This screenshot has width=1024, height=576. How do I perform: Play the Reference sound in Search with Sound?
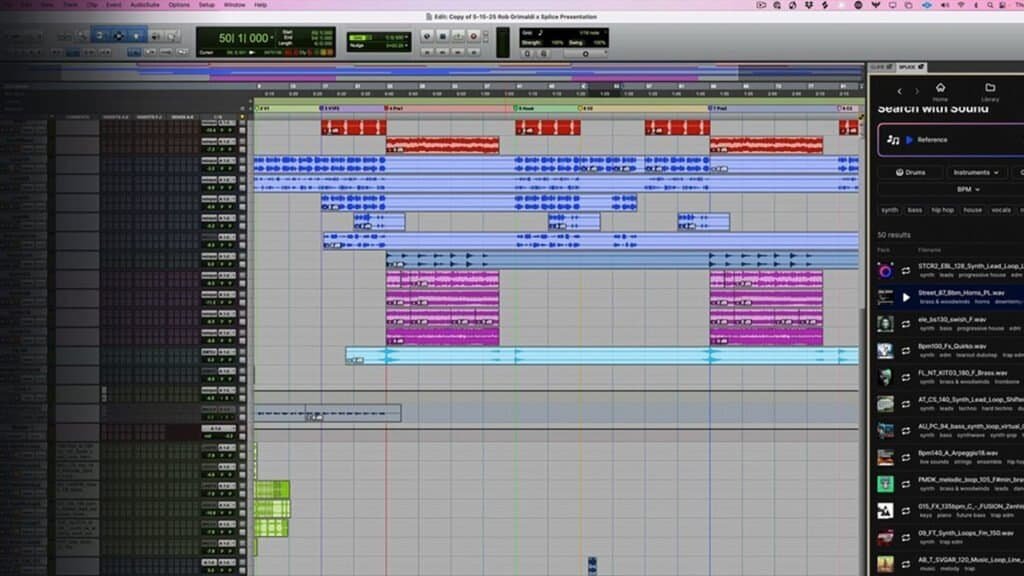click(909, 139)
